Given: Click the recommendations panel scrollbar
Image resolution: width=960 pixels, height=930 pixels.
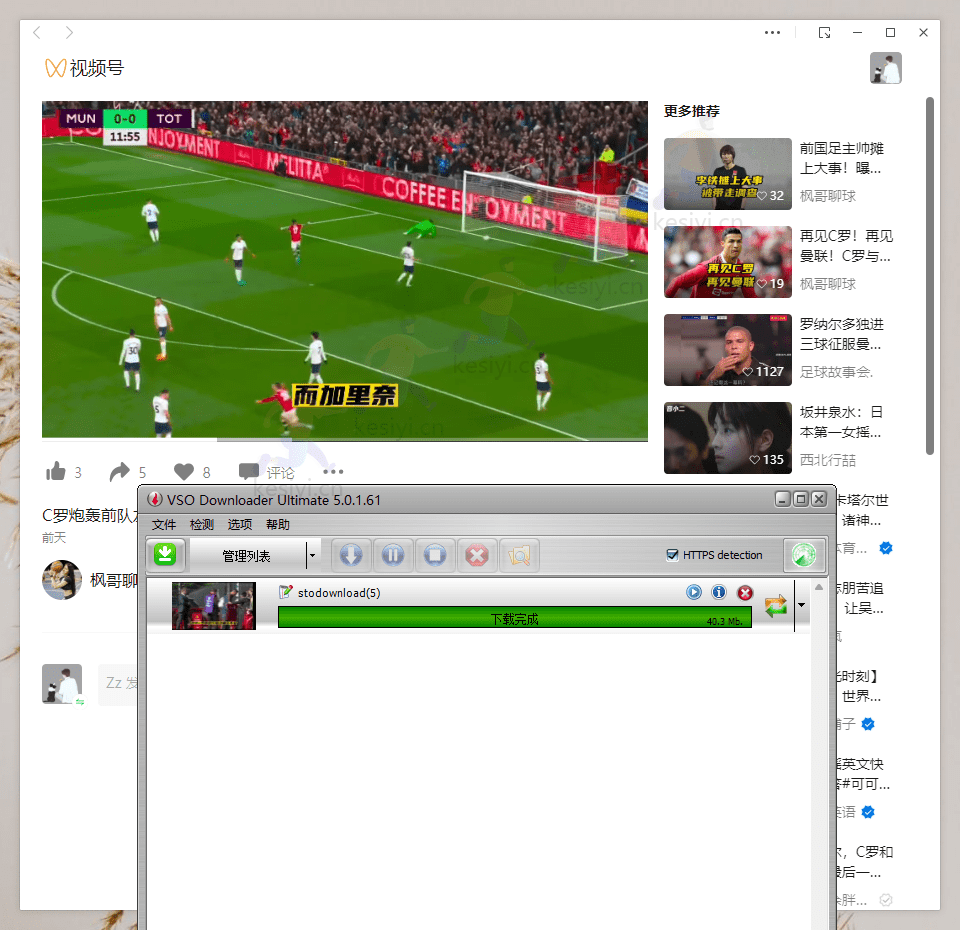Looking at the screenshot, I should click(x=929, y=276).
